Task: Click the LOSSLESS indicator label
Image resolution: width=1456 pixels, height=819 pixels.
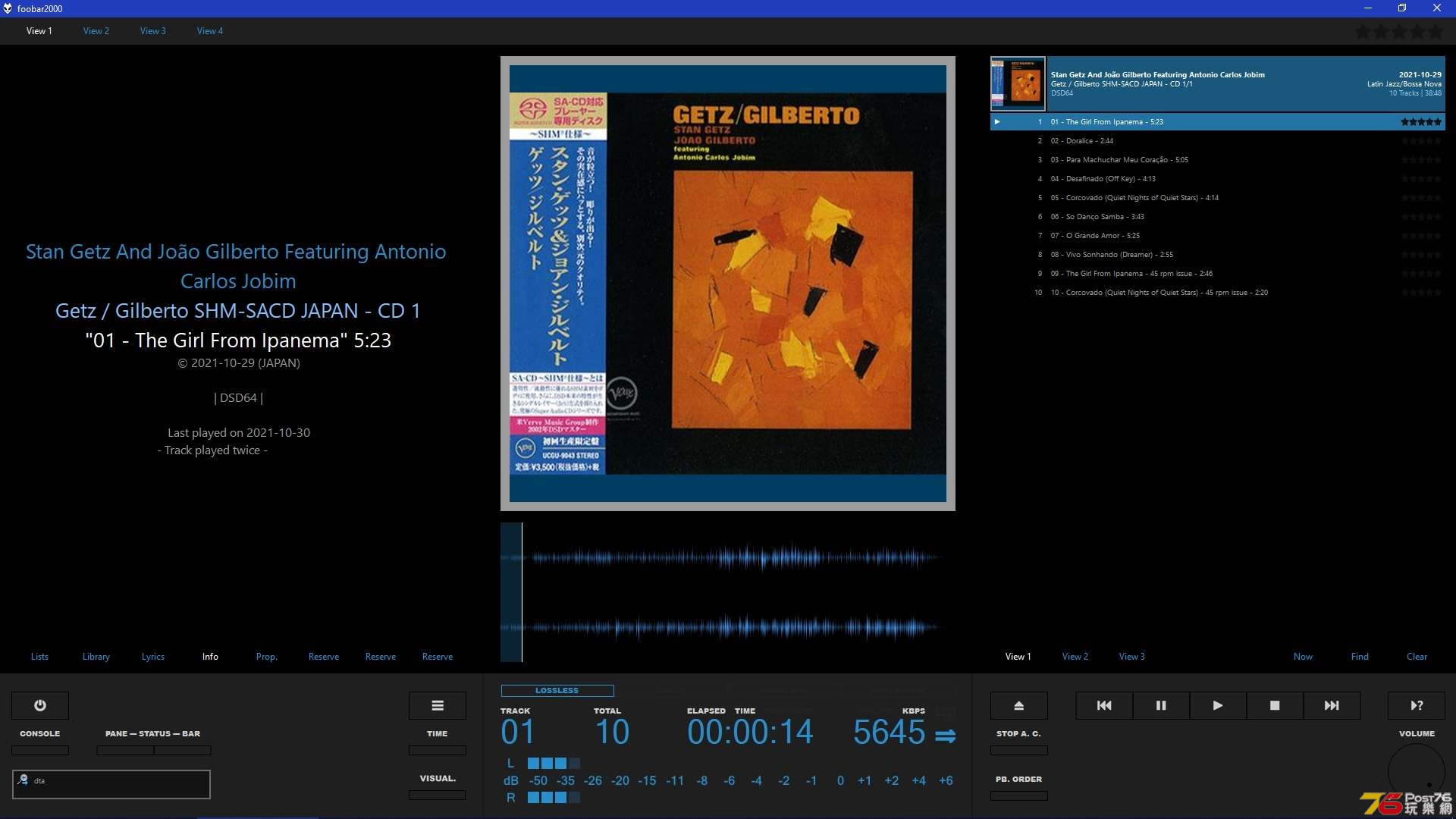Action: tap(557, 691)
